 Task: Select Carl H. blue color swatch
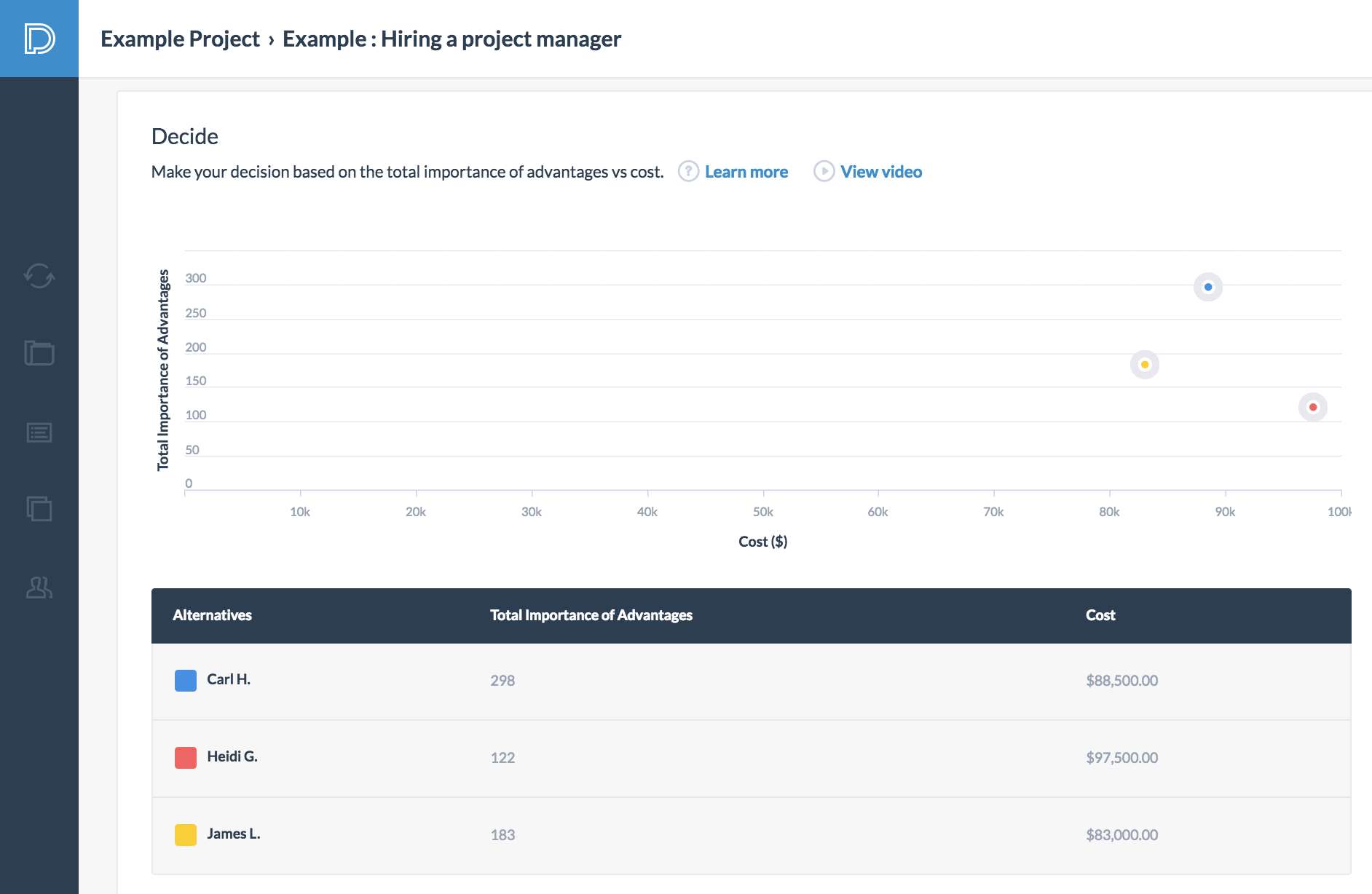[186, 681]
